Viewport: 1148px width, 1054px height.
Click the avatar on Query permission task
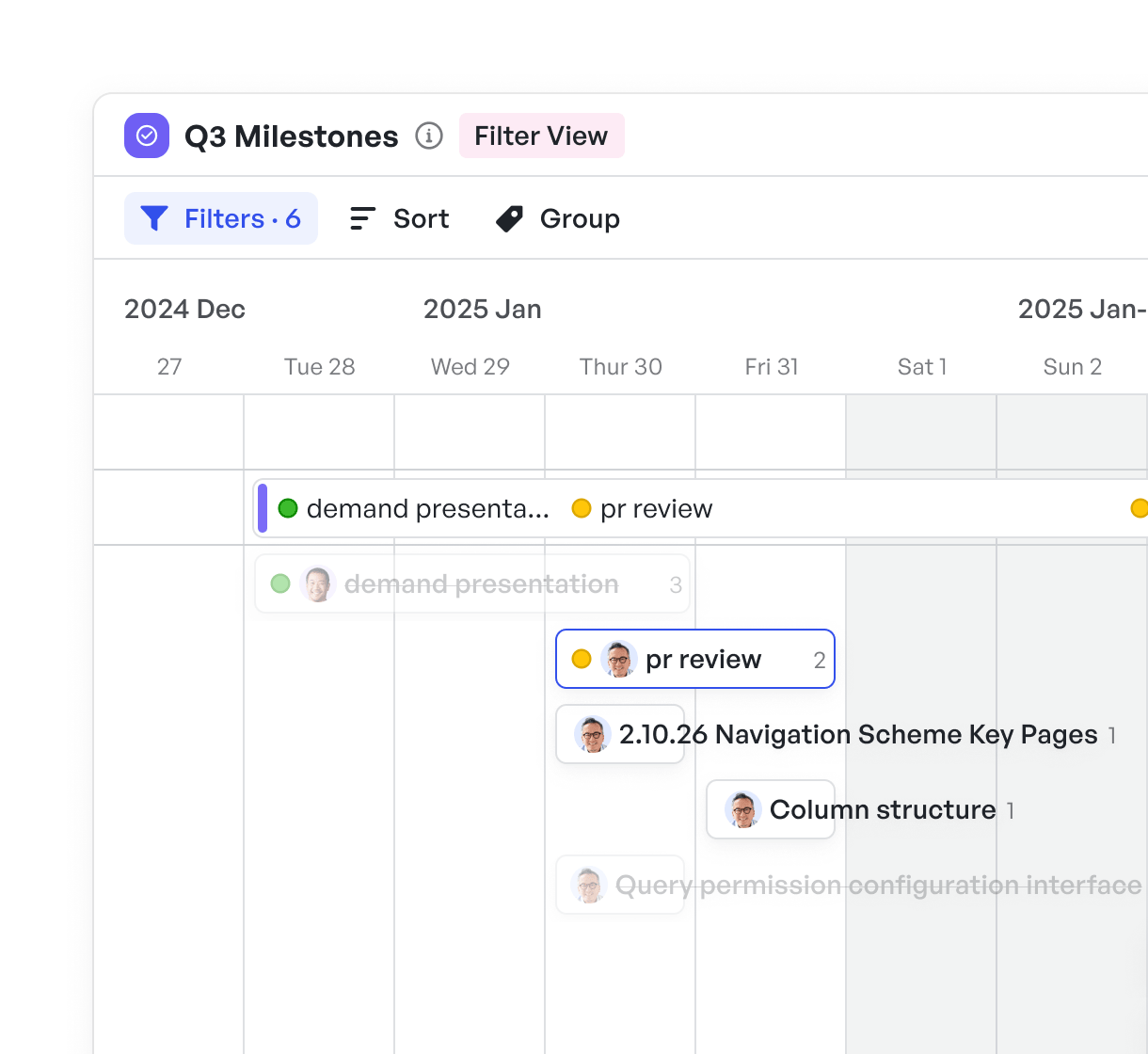[x=589, y=885]
